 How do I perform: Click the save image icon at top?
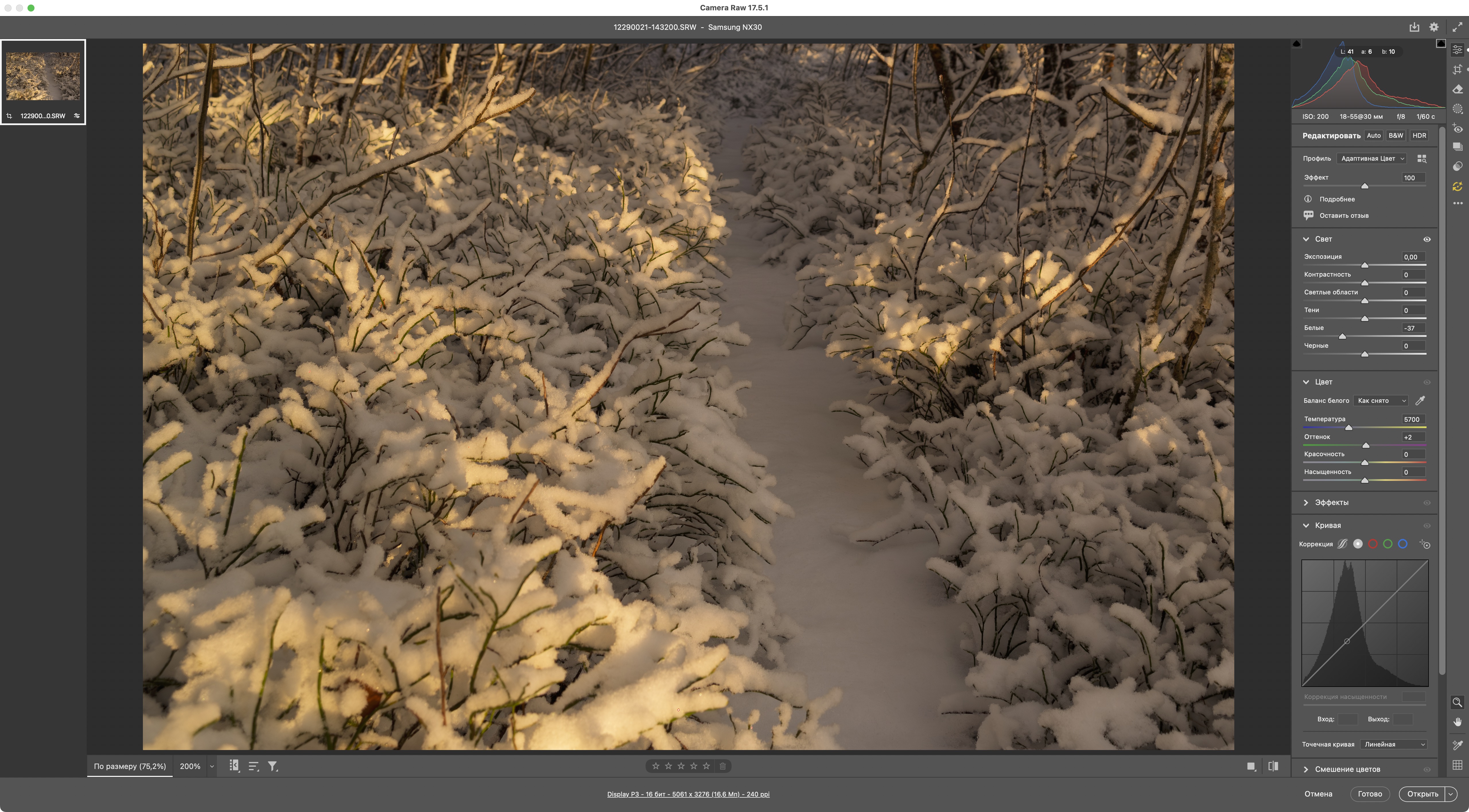tap(1414, 27)
